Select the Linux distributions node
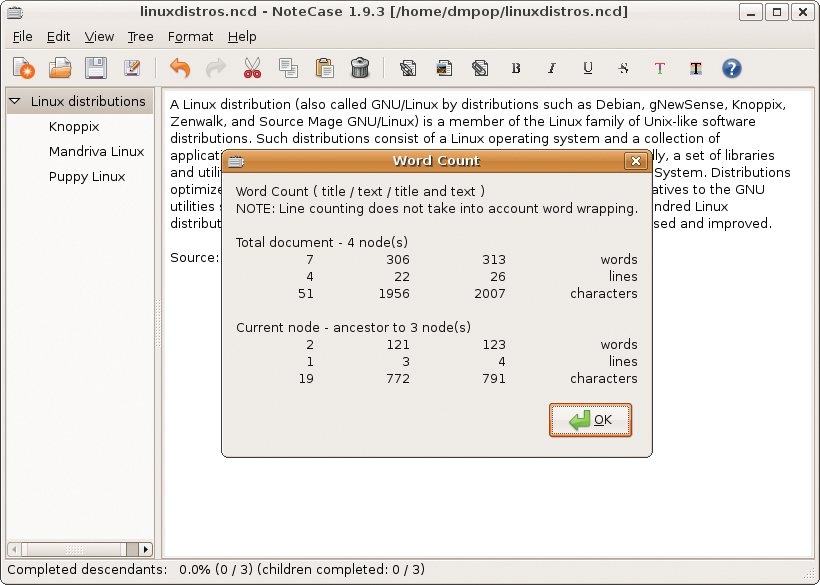Screen dimensions: 820x585 point(88,101)
